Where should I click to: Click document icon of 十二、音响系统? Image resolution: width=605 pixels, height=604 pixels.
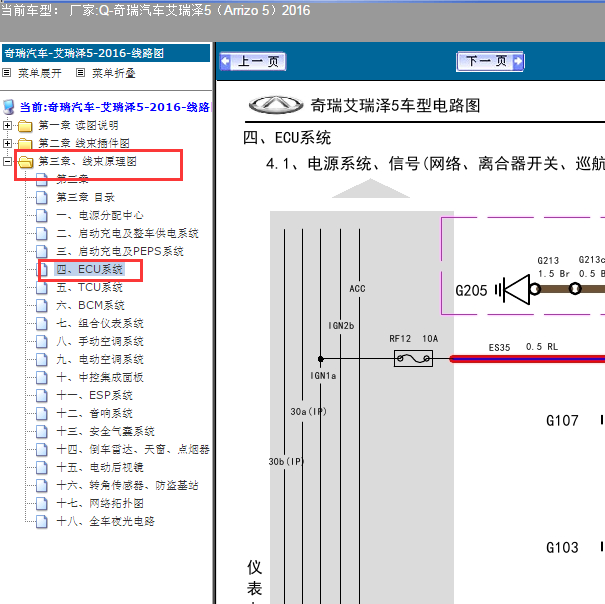tap(42, 413)
